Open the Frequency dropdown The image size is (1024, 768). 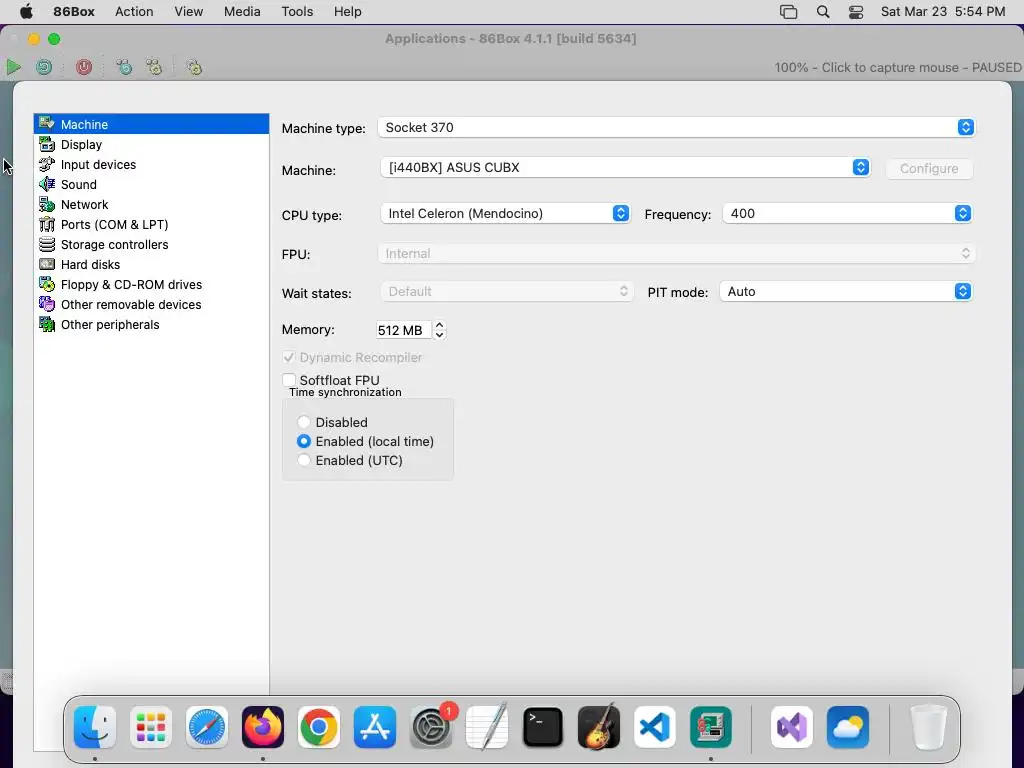(x=847, y=214)
